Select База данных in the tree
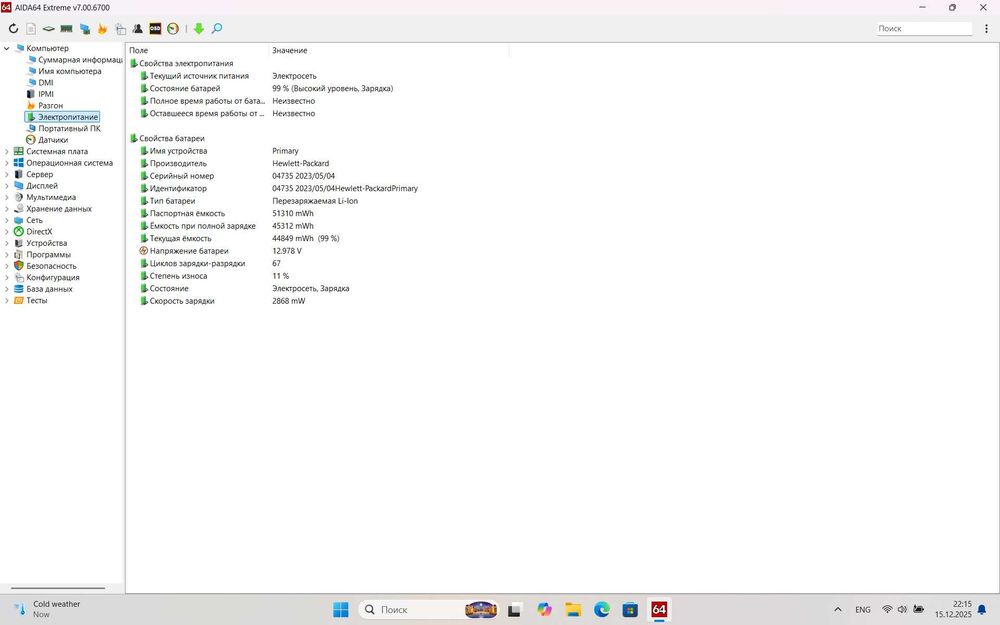 (49, 290)
